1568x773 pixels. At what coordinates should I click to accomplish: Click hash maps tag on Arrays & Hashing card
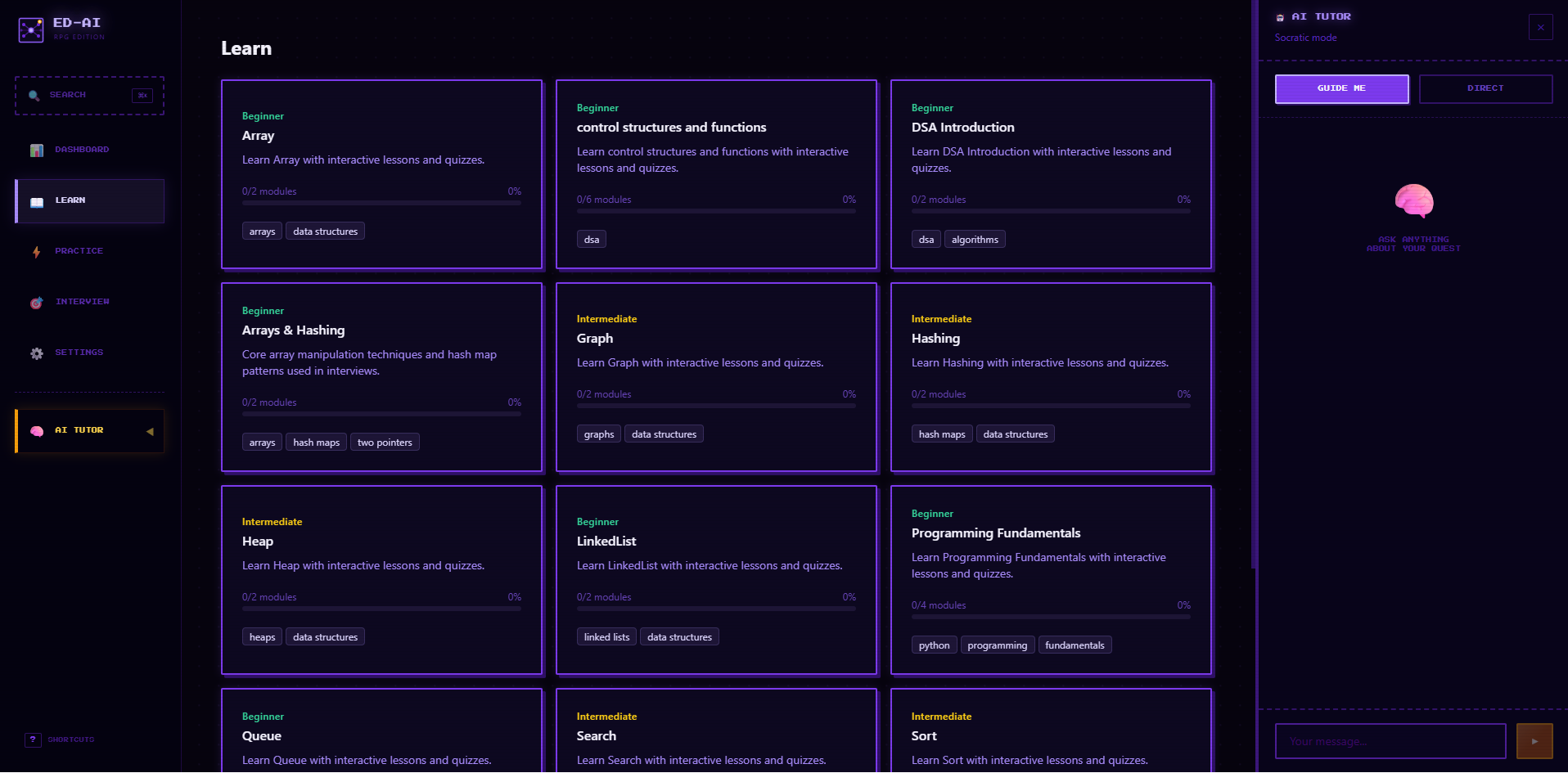click(x=316, y=443)
